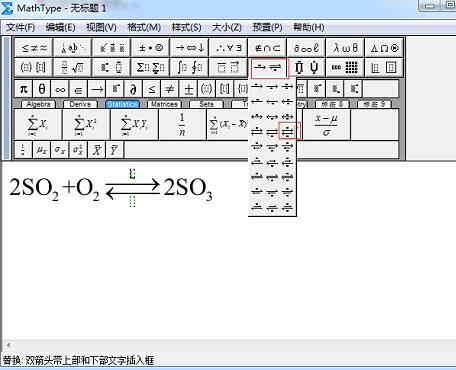This screenshot has height=370, width=456.
Task: Open the operator symbols palette (±•⊗)
Action: click(x=151, y=48)
